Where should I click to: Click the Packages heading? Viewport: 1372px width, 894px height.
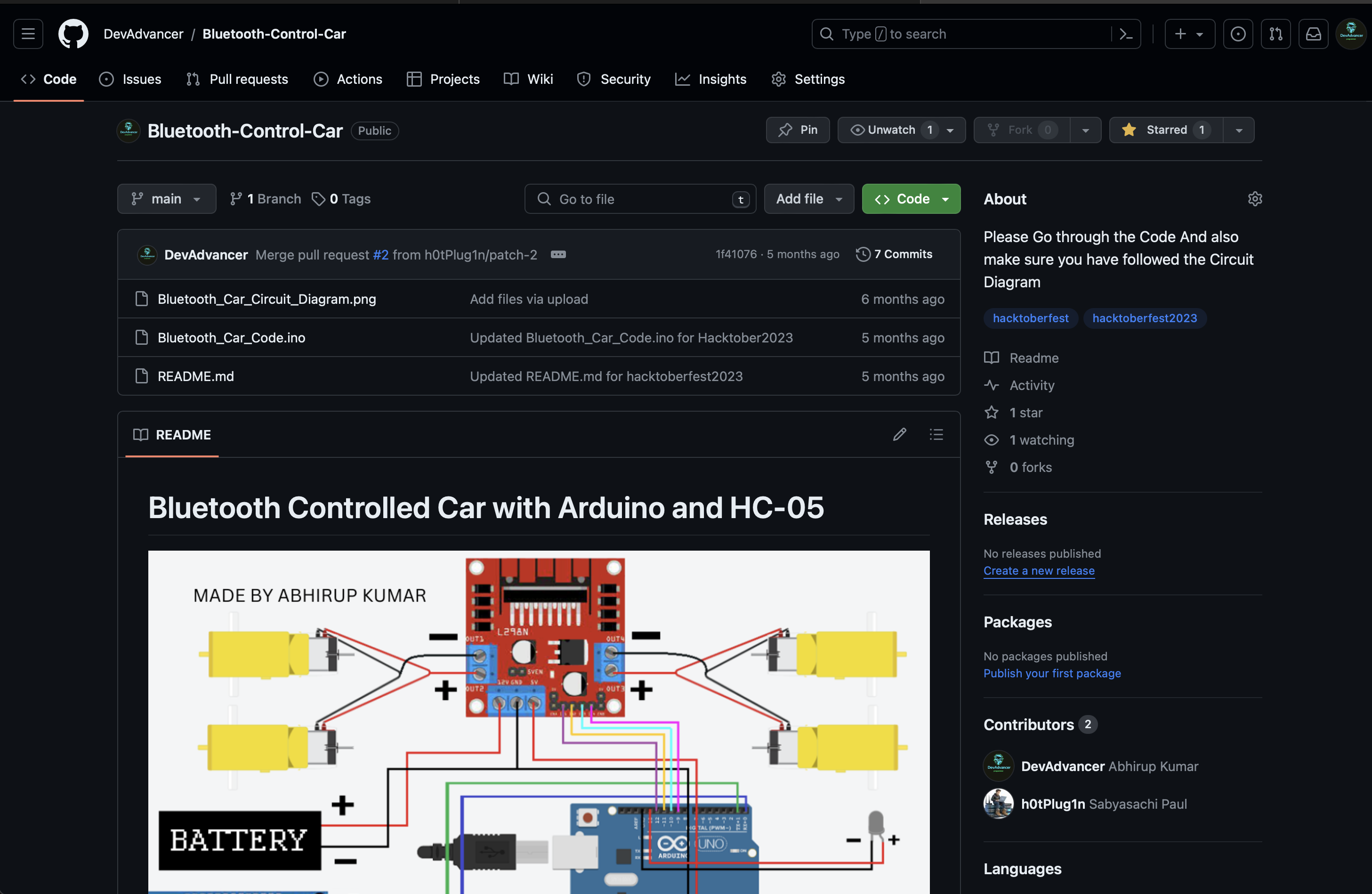click(1017, 622)
